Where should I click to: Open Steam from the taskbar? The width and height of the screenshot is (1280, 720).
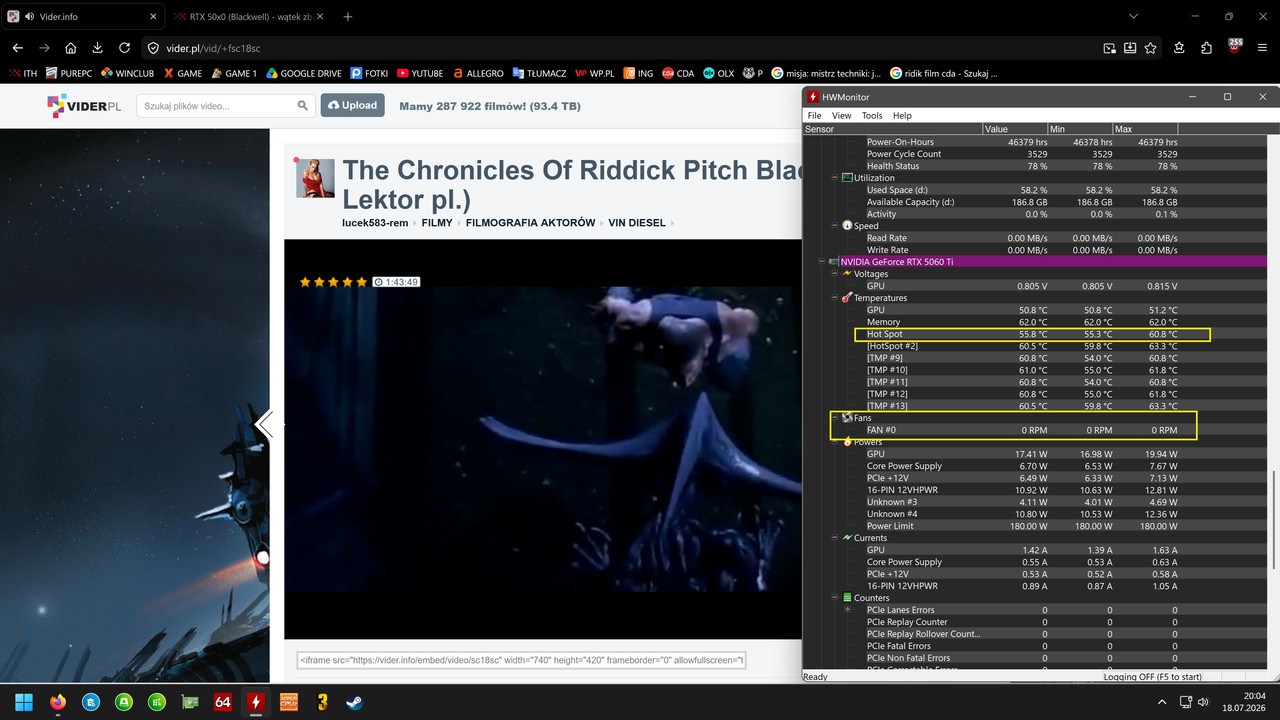[354, 702]
